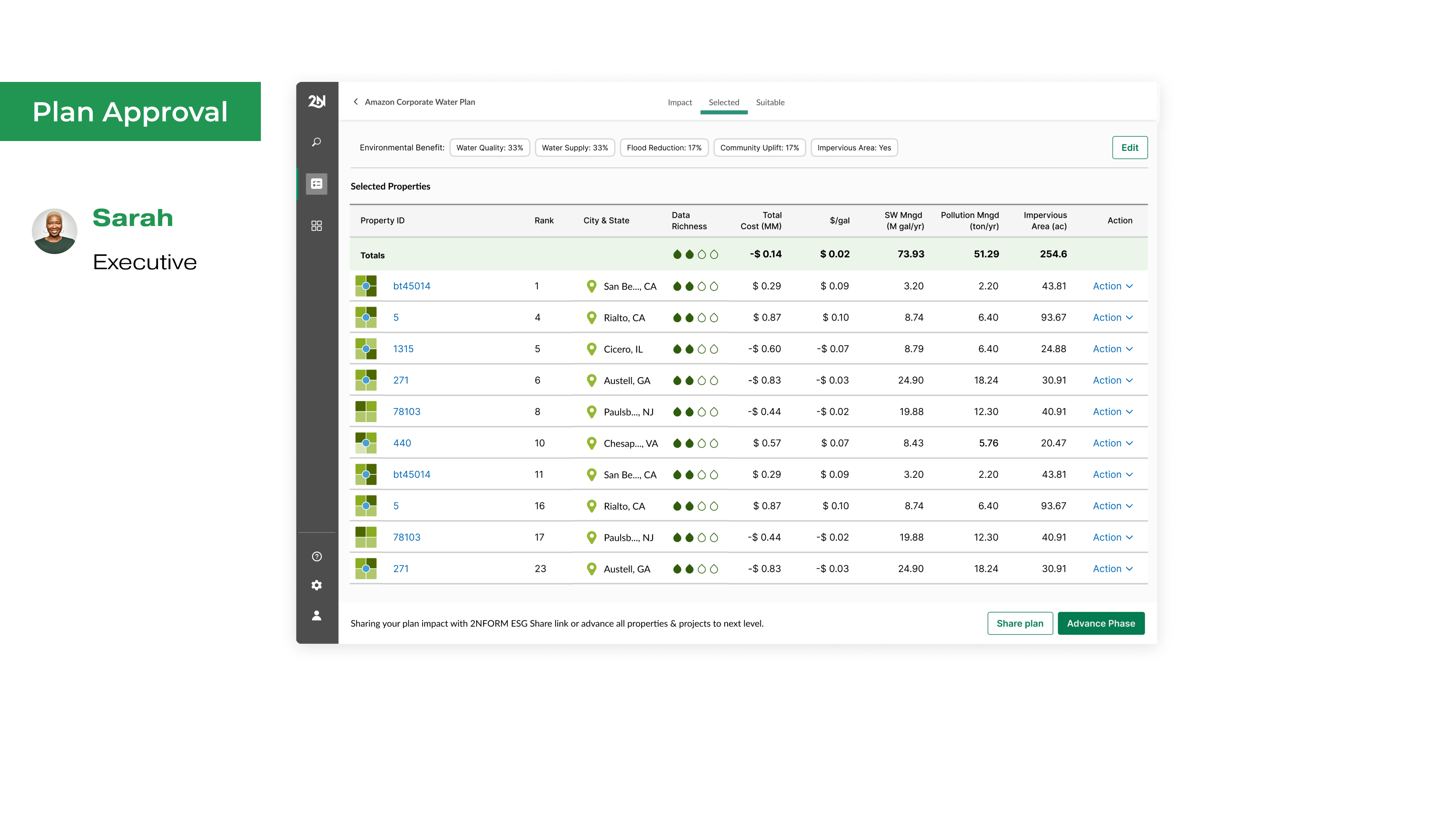Switch to the Suitable tab

pyautogui.click(x=770, y=102)
